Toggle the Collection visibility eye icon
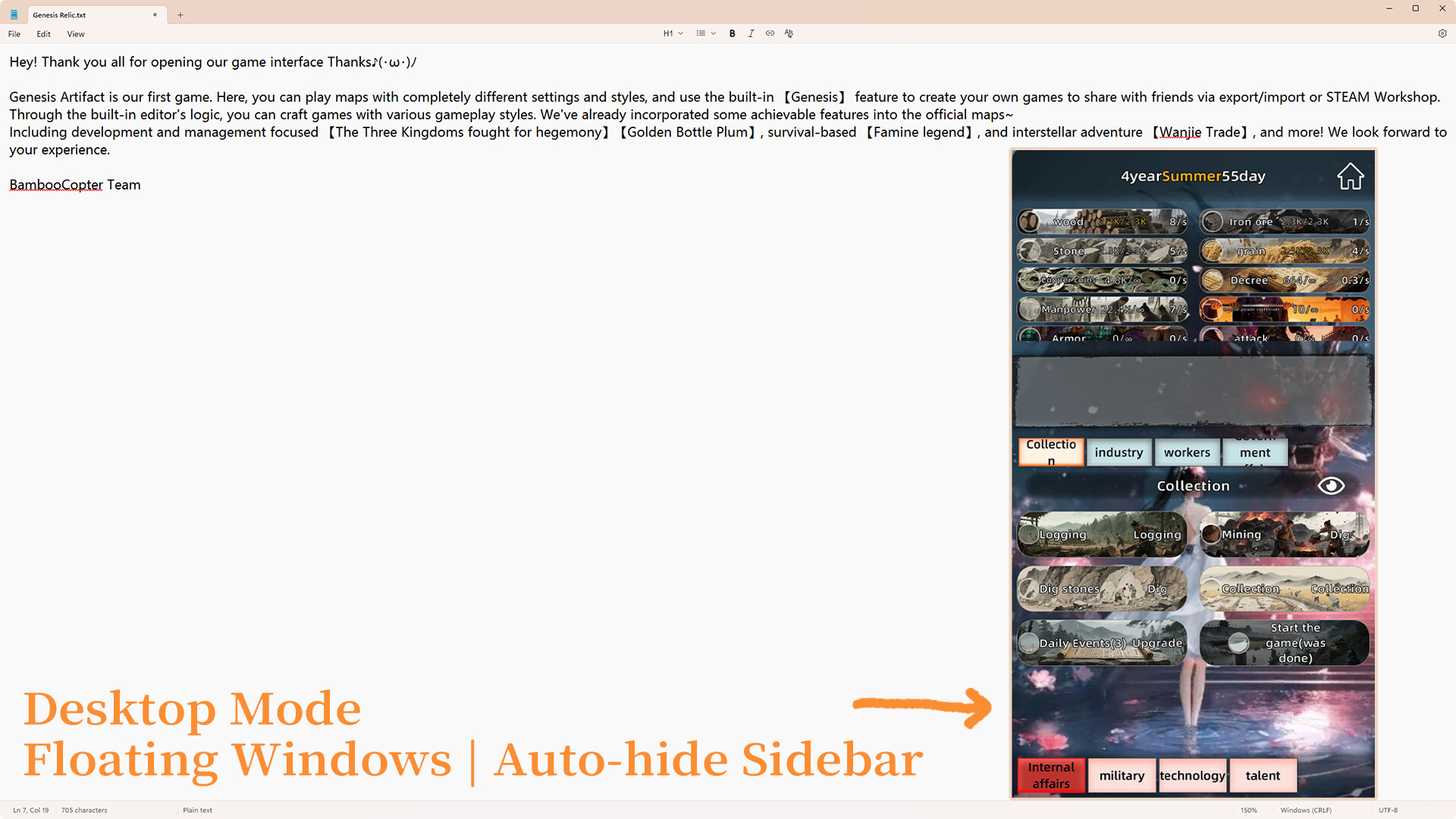Screen dimensions: 1456x819 tap(1331, 485)
